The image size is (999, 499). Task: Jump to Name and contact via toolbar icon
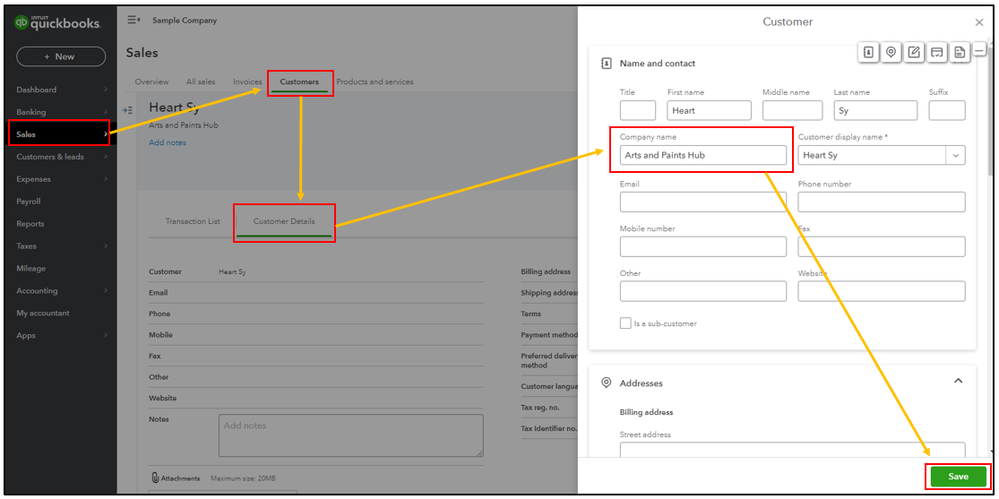(868, 53)
